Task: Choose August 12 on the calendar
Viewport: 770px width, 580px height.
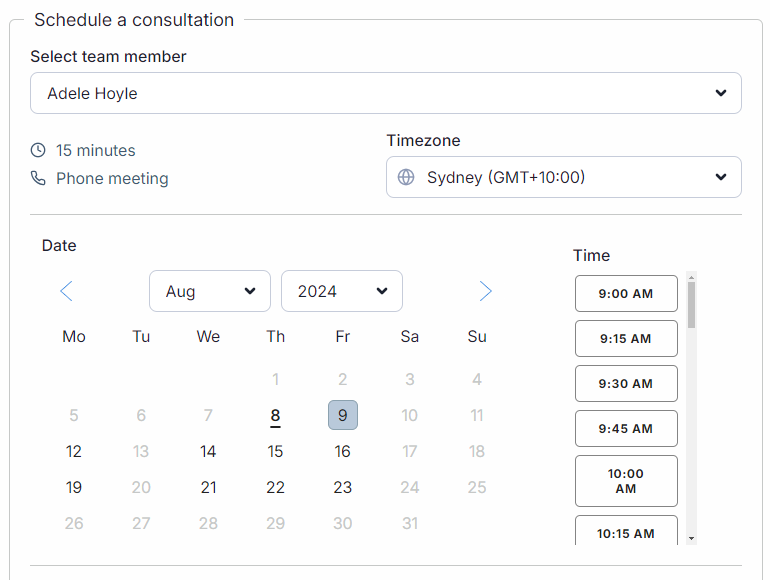Action: (x=74, y=451)
